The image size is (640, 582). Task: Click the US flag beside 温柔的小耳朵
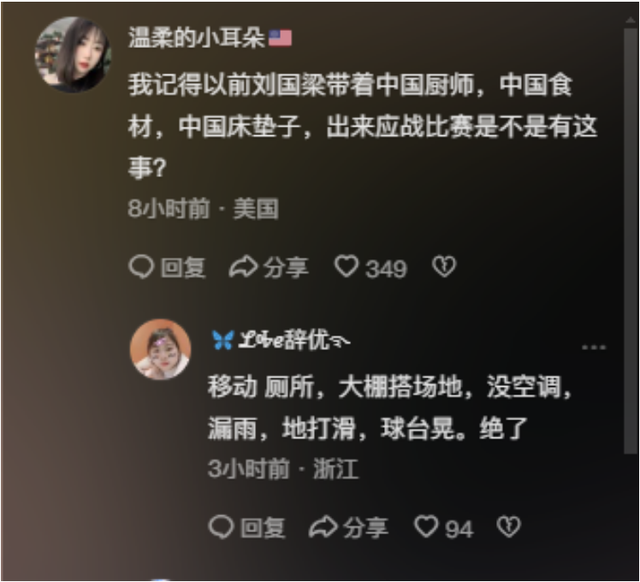coord(280,38)
